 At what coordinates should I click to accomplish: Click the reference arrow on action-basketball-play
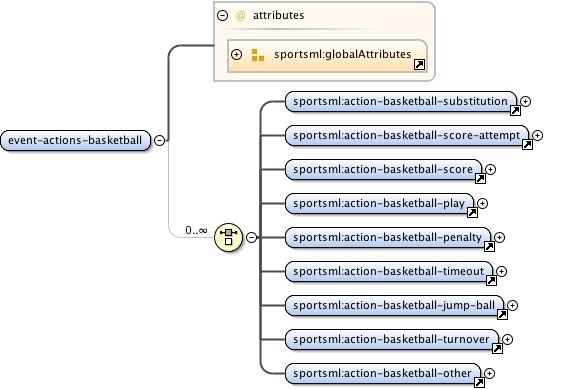point(472,212)
